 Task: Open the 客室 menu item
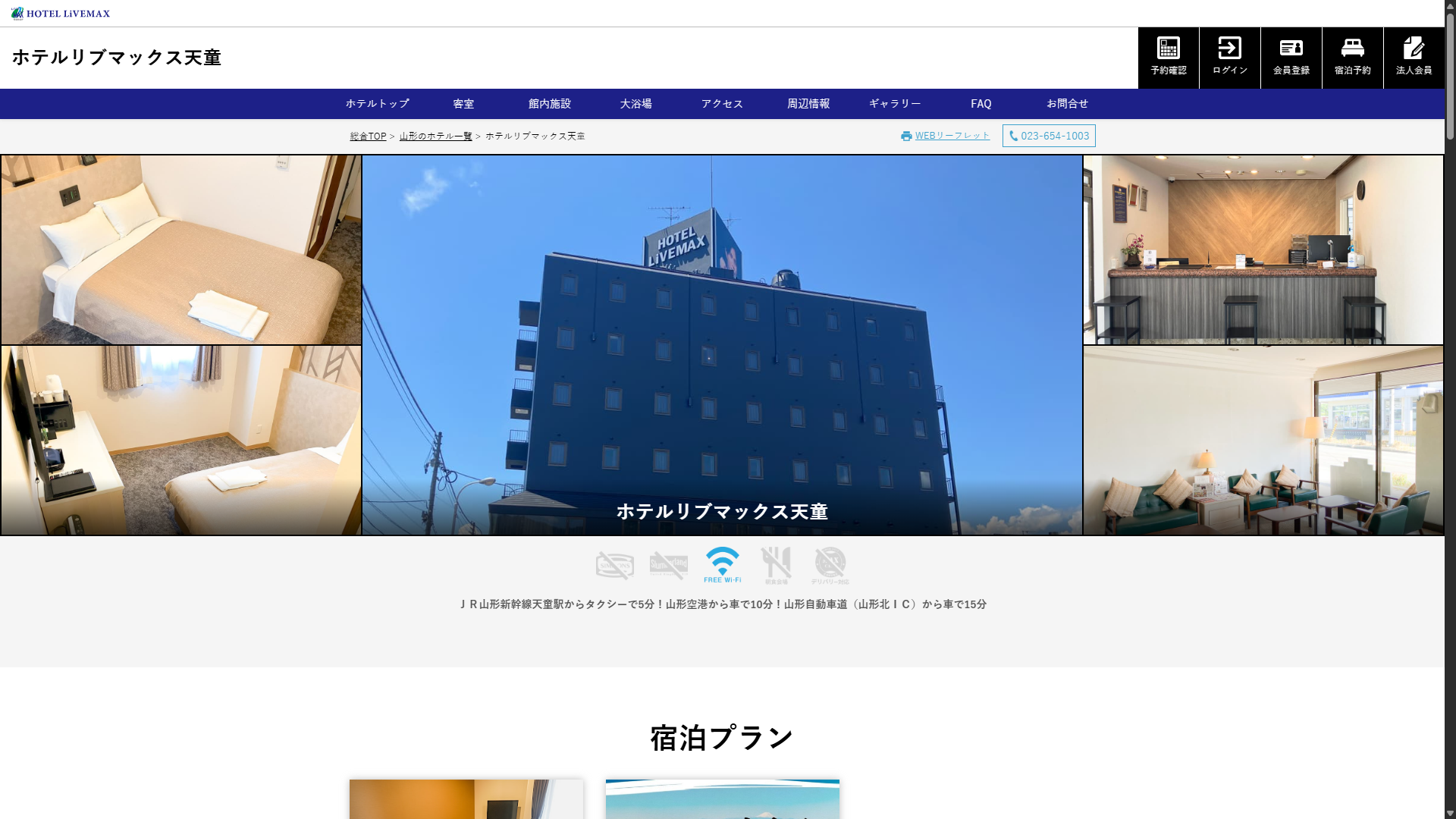tap(463, 104)
